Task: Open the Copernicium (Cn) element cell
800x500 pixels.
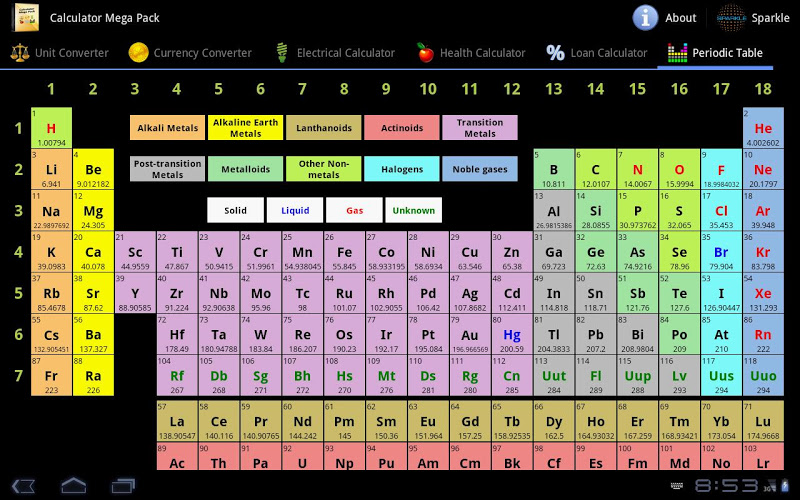Action: pyautogui.click(x=512, y=376)
